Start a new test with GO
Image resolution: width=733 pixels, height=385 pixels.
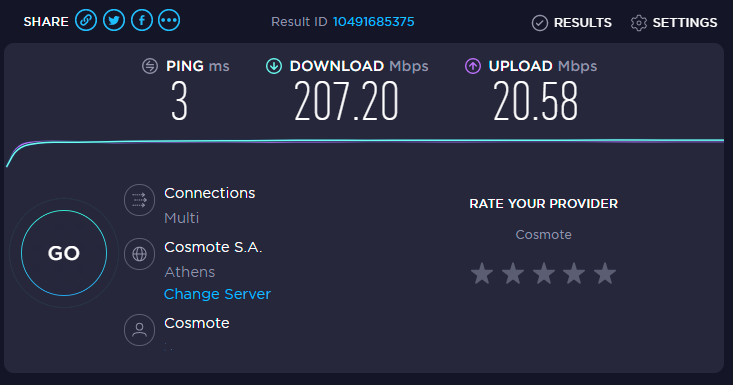(64, 253)
